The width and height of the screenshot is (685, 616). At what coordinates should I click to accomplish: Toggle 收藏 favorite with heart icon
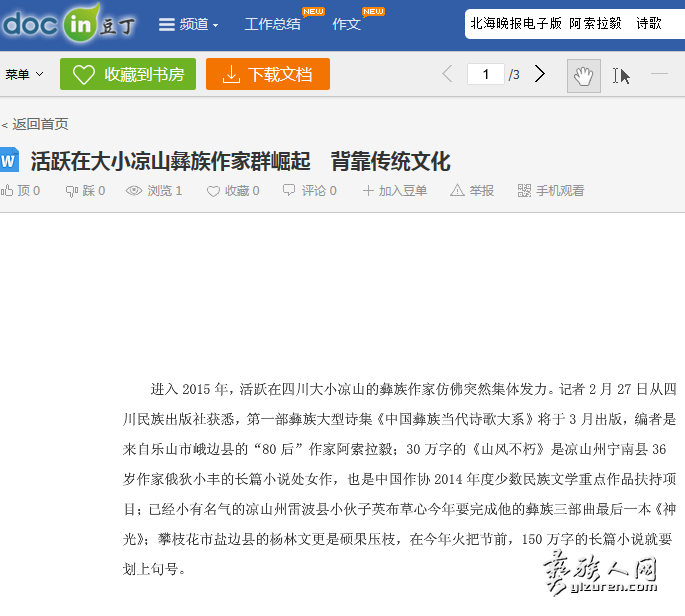232,191
